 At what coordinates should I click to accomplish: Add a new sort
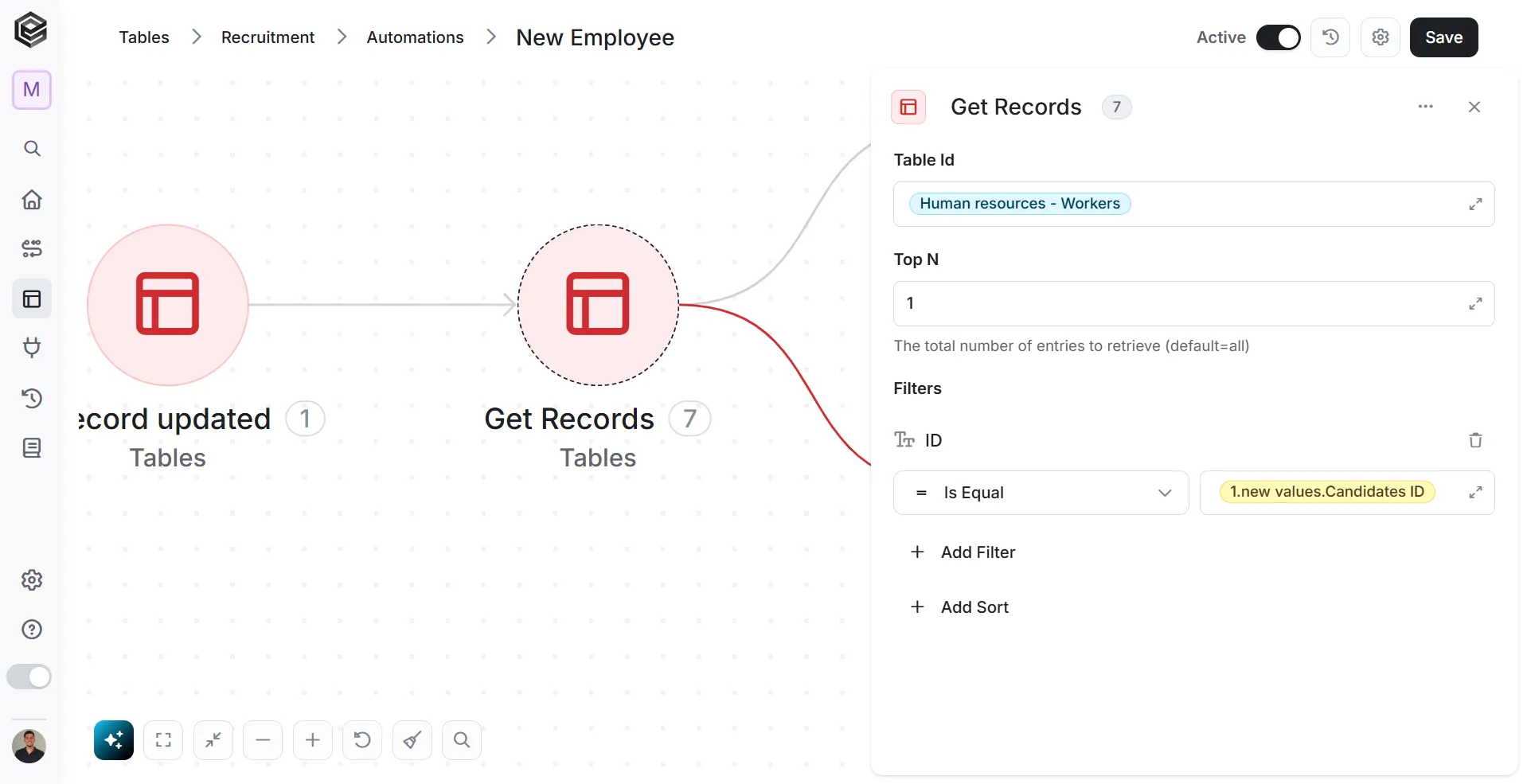point(959,607)
